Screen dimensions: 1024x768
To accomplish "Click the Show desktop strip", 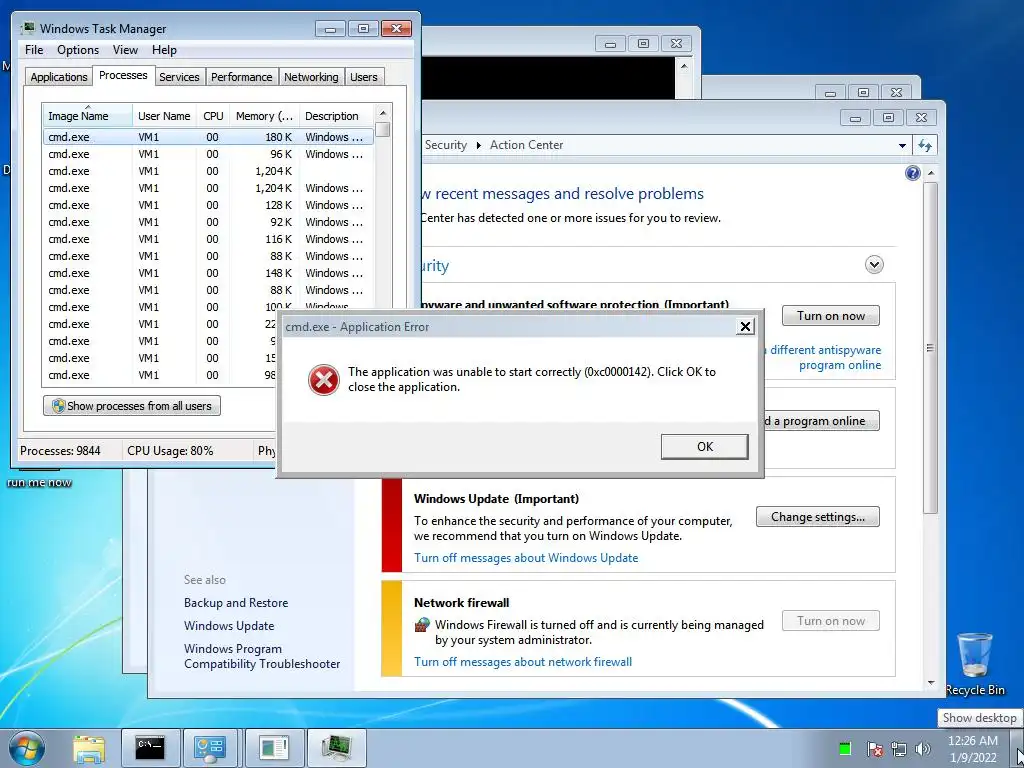I will click(1019, 749).
